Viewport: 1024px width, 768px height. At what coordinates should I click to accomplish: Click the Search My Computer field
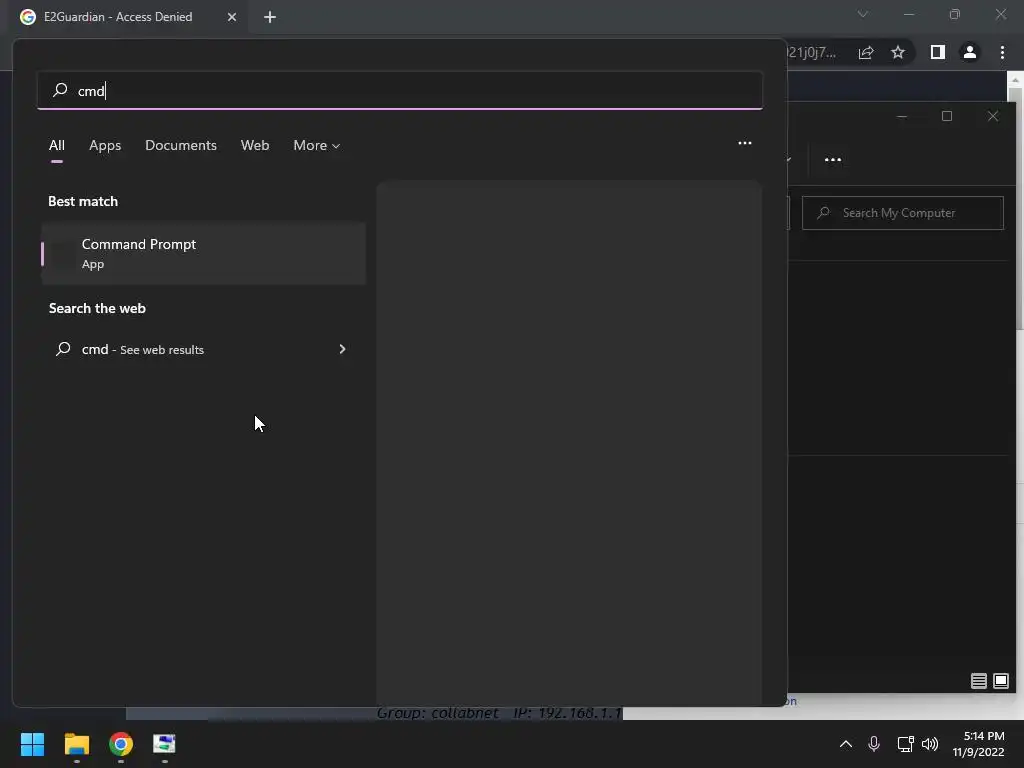[903, 213]
